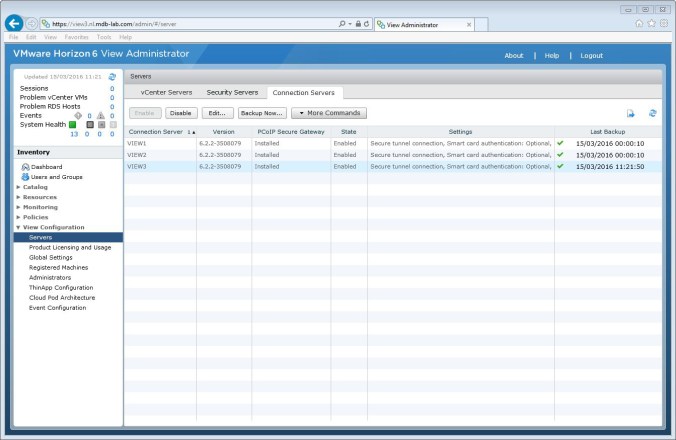Screen dimensions: 676x440
Task: Click the browser back arrow button
Action: [x=14, y=23]
